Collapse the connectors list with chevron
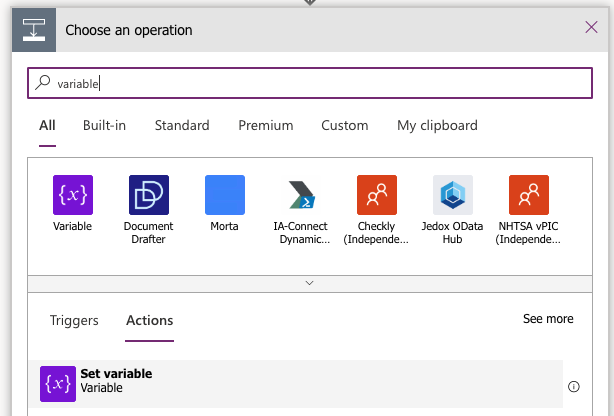The height and width of the screenshot is (416, 614). pos(309,284)
